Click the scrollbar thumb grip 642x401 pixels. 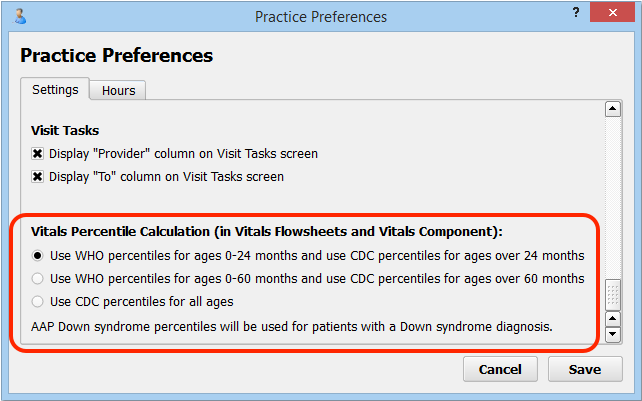click(x=613, y=295)
